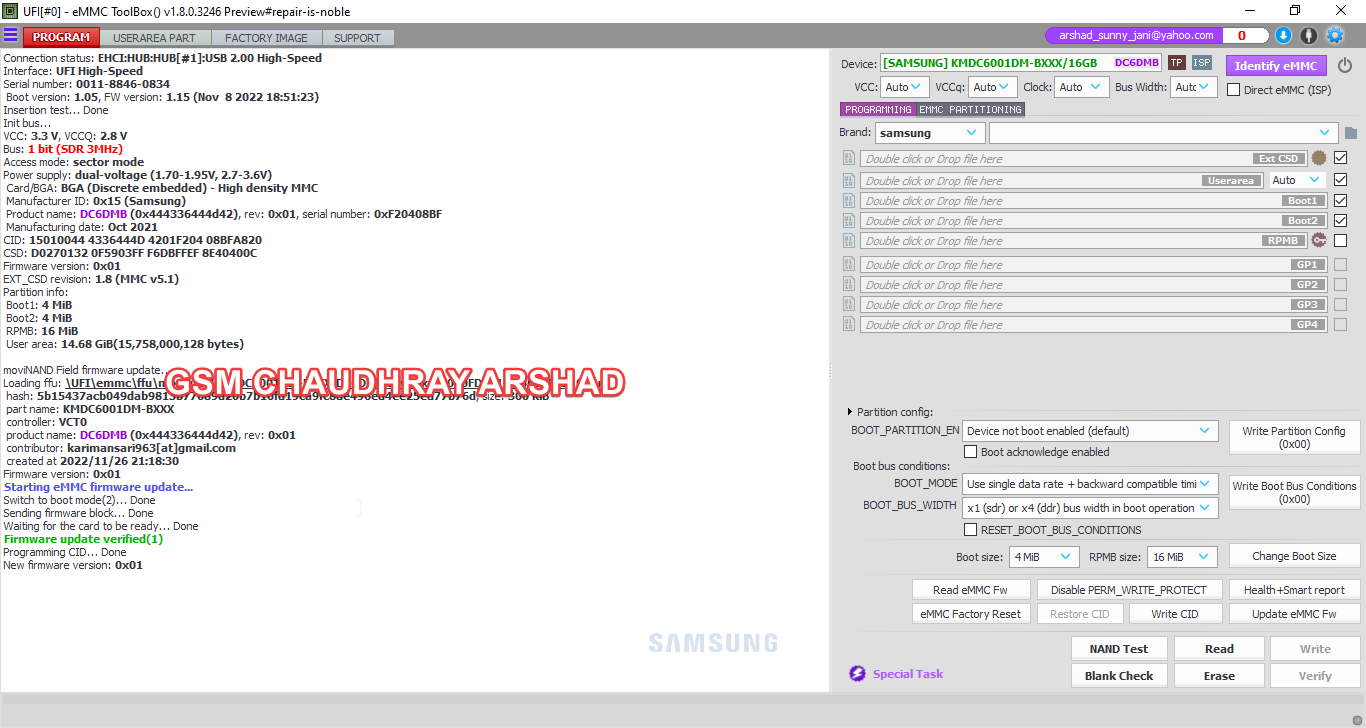Open the empty model dropdown beside Brand
Viewport: 1366px width, 728px height.
click(x=1163, y=133)
